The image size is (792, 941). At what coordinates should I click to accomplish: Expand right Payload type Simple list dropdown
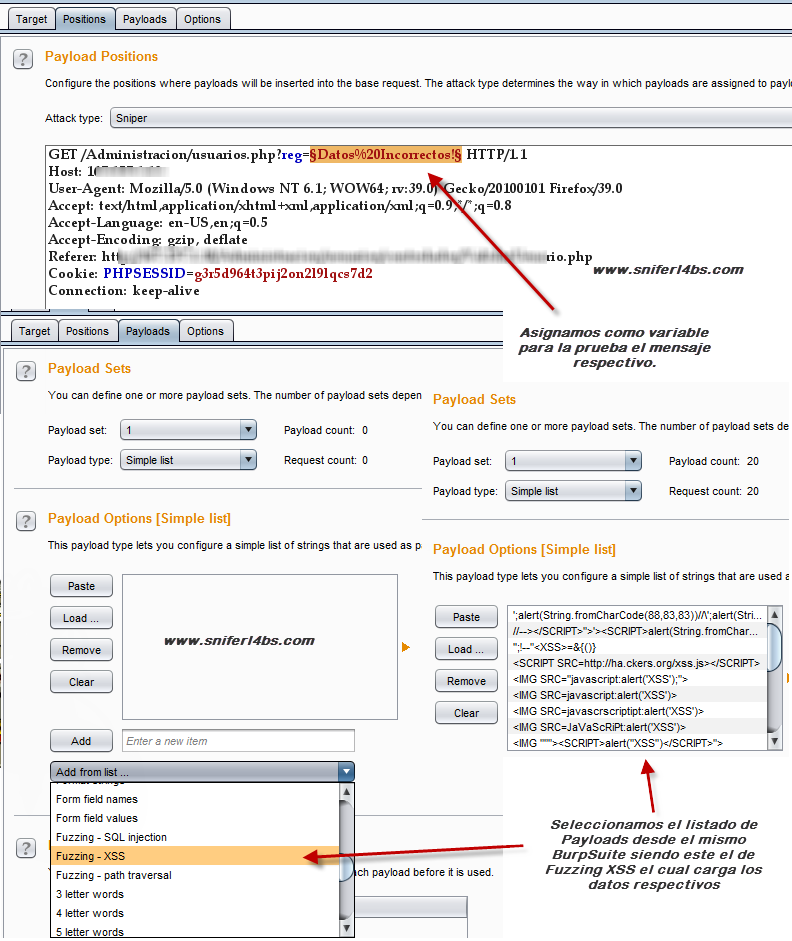pos(573,492)
